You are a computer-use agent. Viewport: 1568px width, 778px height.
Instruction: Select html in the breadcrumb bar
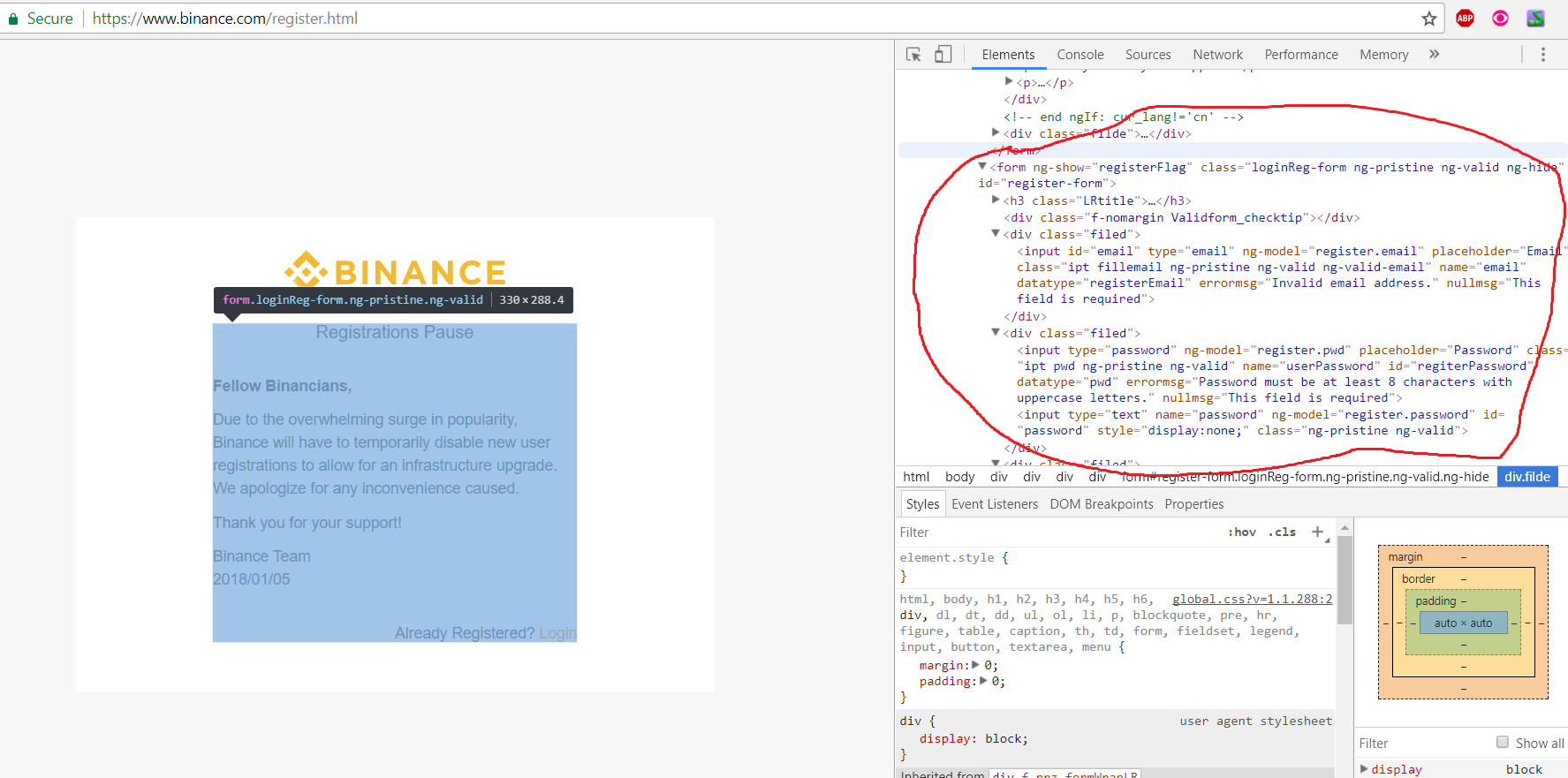coord(916,477)
